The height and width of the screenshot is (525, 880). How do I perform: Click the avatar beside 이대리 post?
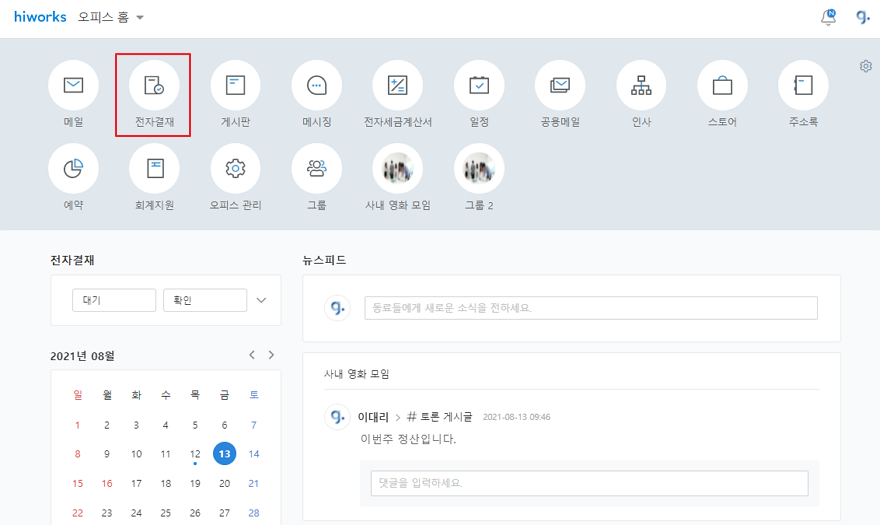pyautogui.click(x=337, y=417)
